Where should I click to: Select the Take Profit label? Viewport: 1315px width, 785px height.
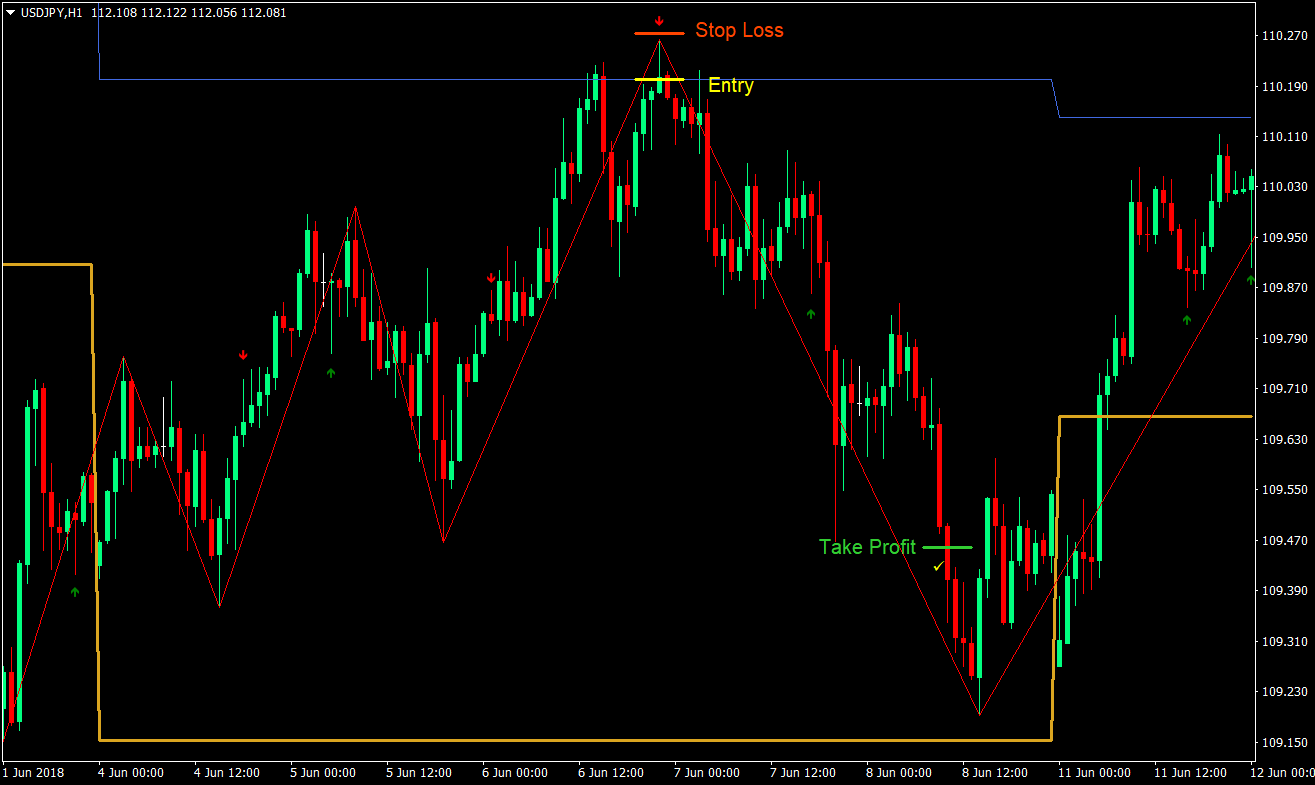(x=867, y=547)
